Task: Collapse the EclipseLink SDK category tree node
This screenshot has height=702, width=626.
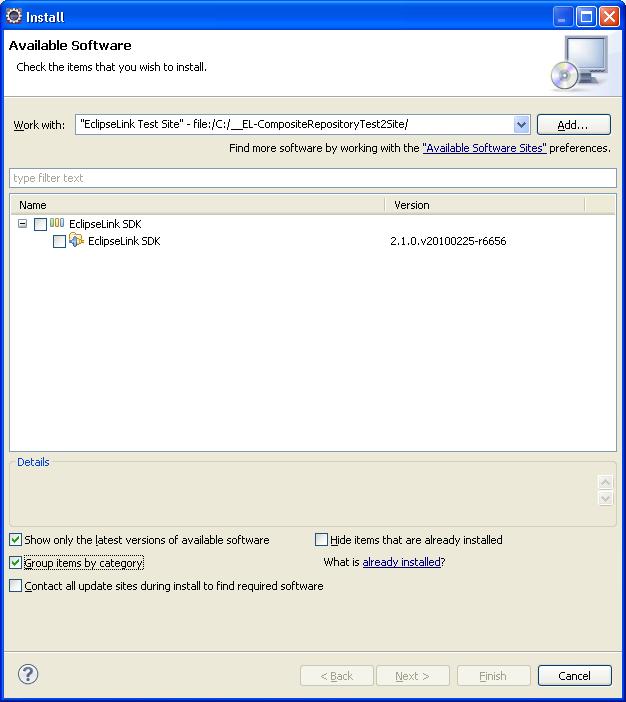Action: click(x=22, y=223)
